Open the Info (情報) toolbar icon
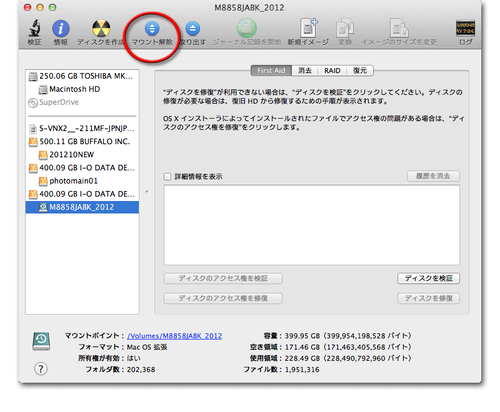This screenshot has height=412, width=500. 61,28
